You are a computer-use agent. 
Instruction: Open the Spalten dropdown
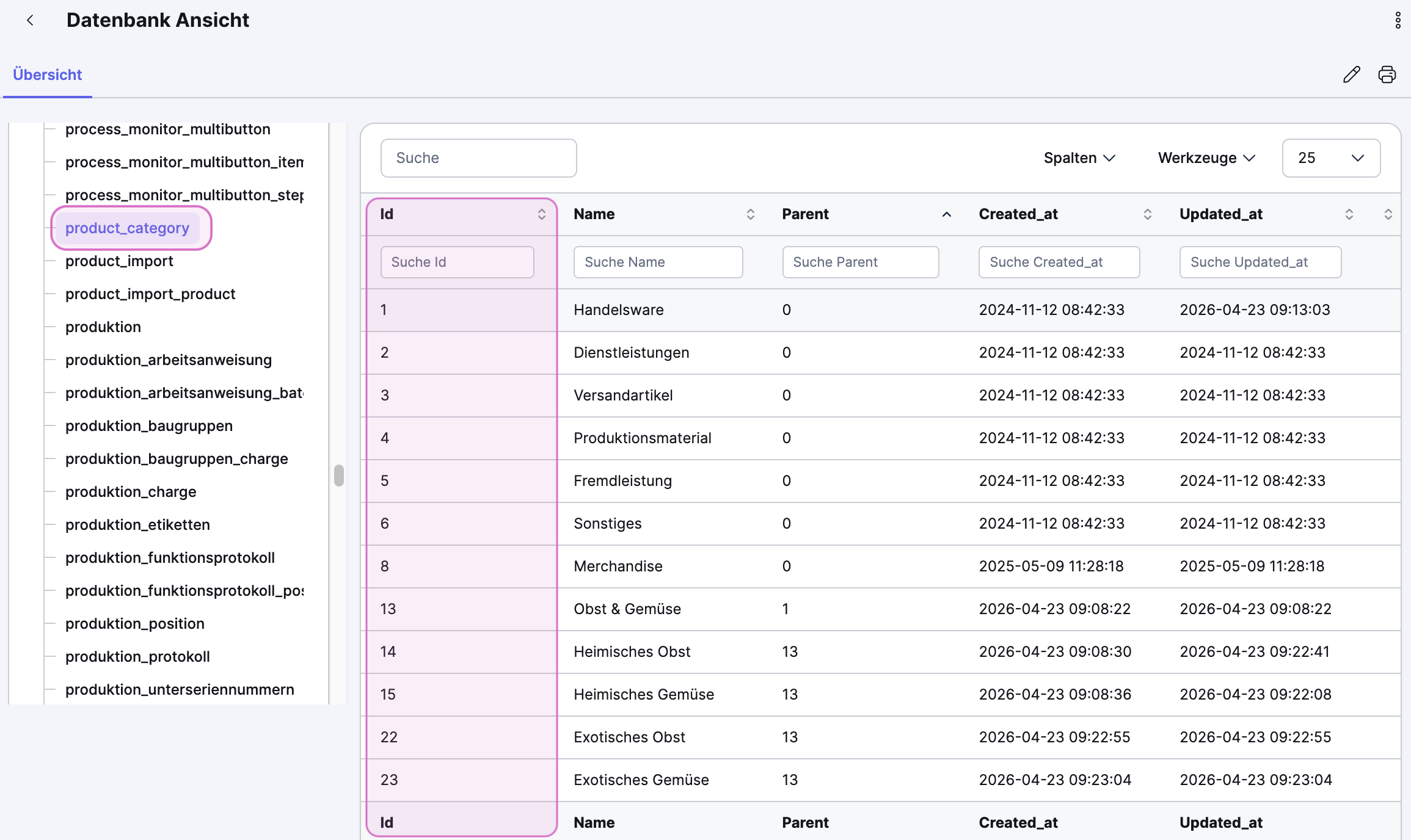pyautogui.click(x=1079, y=158)
